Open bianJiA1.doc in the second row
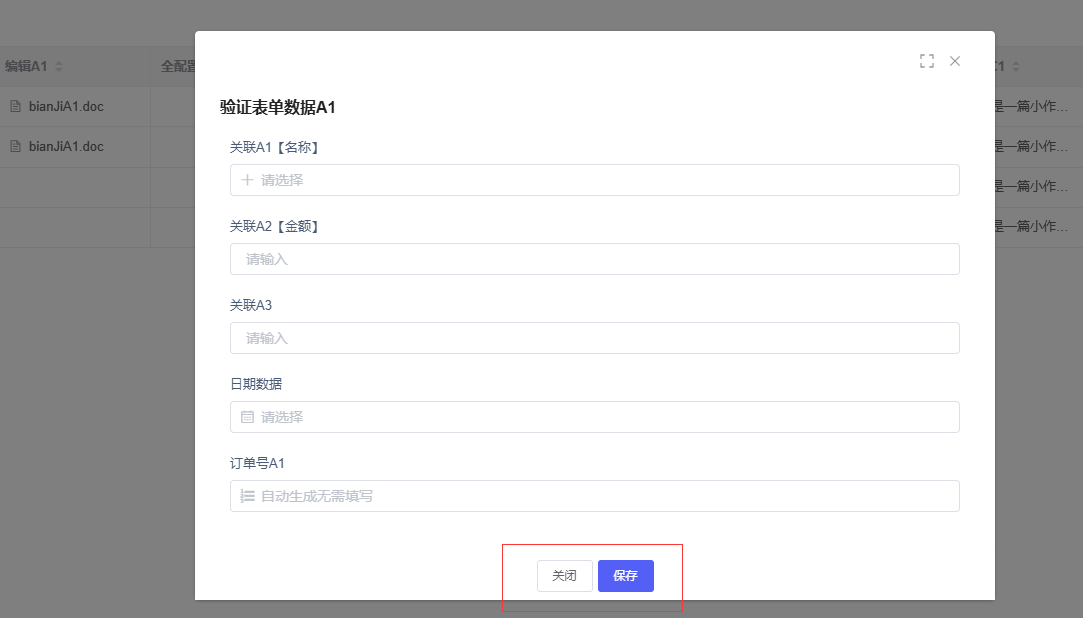Screen dimensions: 1083x618 pos(66,146)
